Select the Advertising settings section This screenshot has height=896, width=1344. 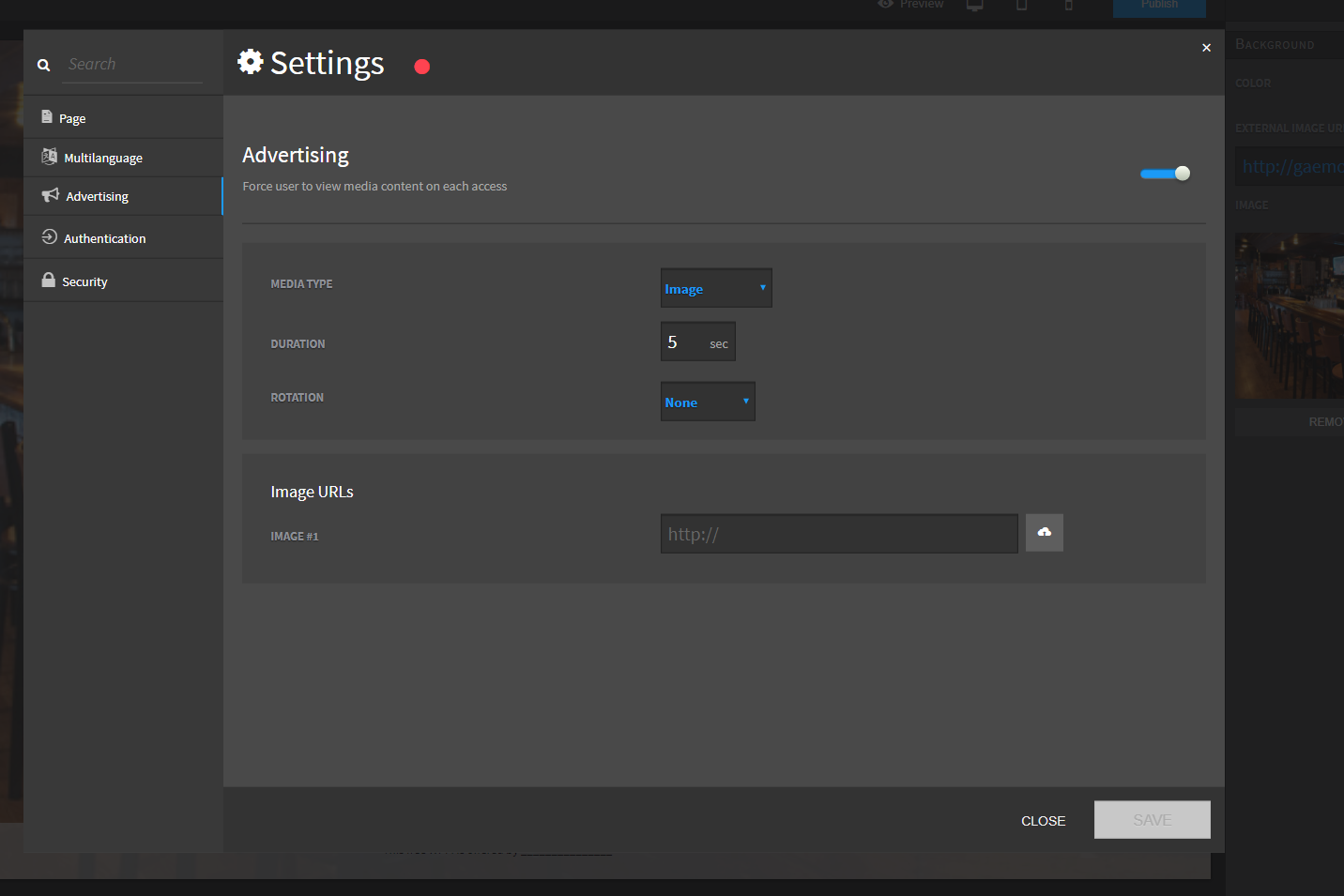click(x=123, y=196)
